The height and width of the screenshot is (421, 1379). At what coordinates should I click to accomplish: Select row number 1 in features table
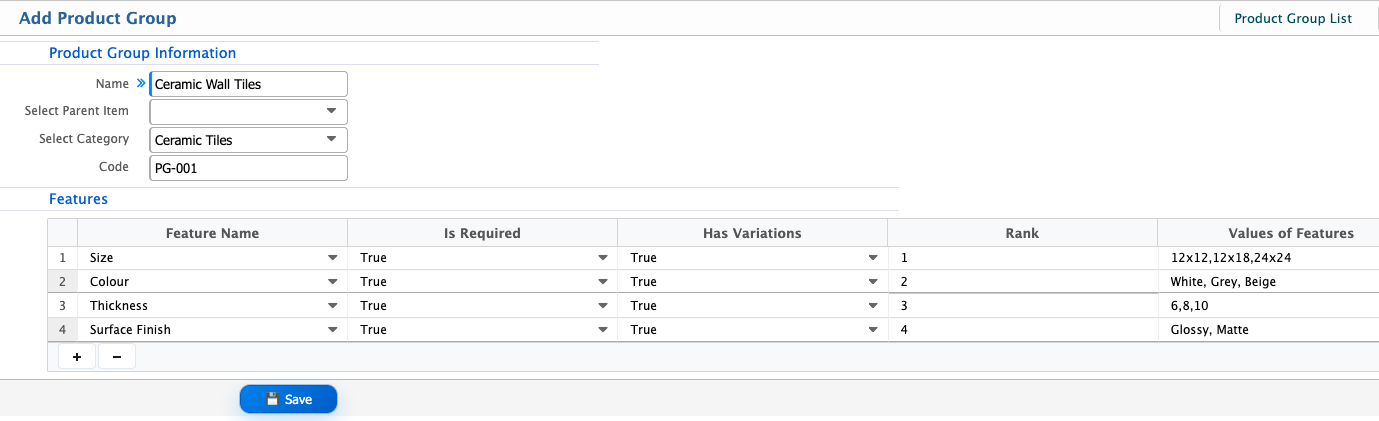point(62,258)
